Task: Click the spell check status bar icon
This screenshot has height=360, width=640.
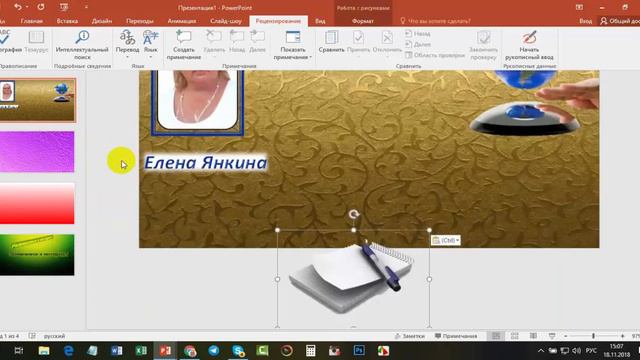Action: point(32,336)
